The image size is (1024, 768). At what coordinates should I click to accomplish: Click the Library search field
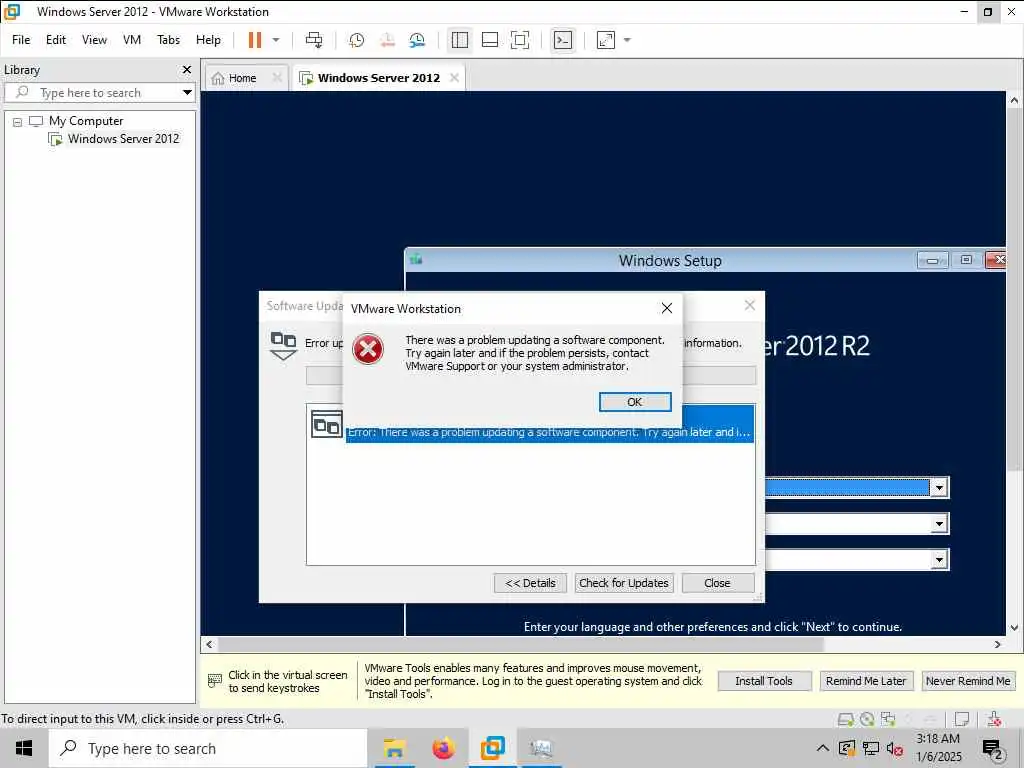pyautogui.click(x=98, y=93)
